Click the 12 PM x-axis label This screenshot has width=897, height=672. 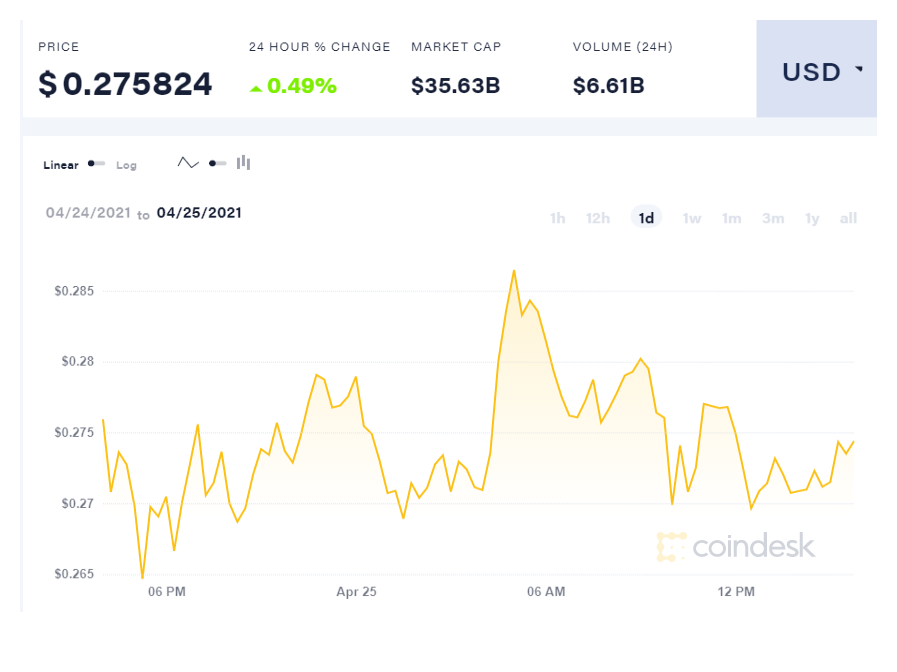pyautogui.click(x=736, y=591)
